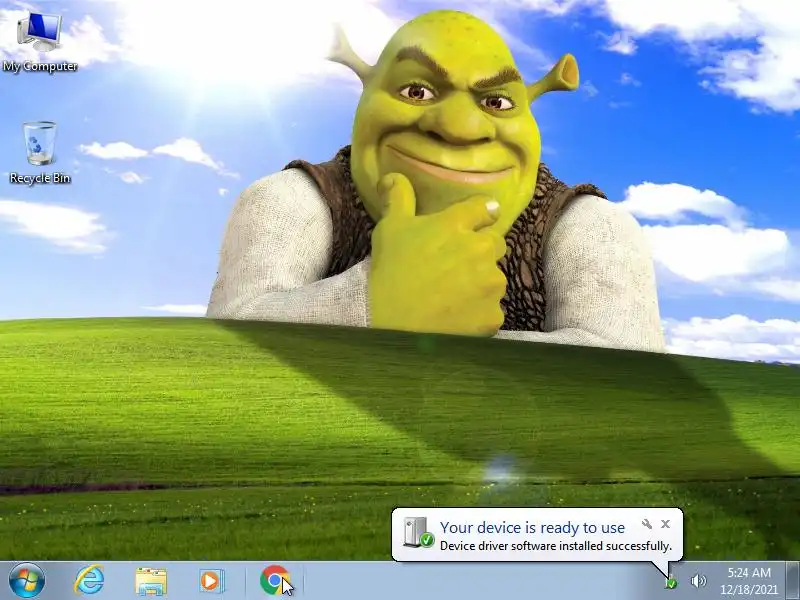Click "Device driver software installed successfully." text
Screen dimensions: 800x600
coord(556,546)
